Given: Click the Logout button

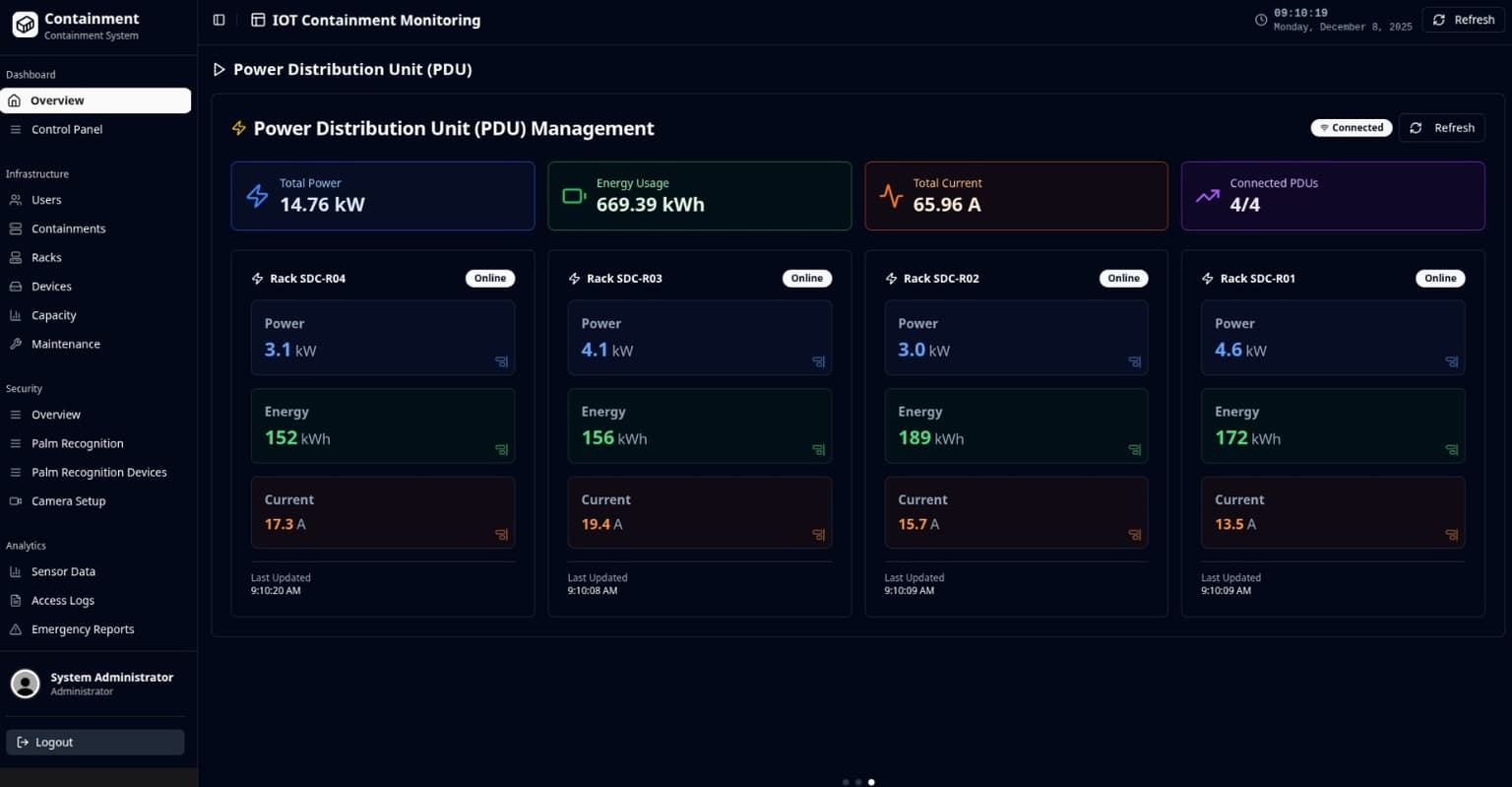Looking at the screenshot, I should (x=94, y=742).
